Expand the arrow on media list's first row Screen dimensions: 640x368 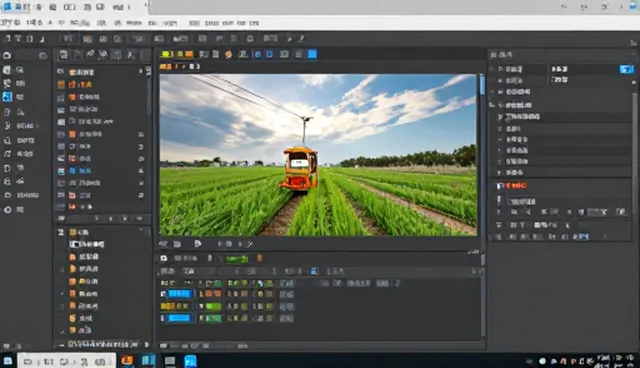tap(141, 71)
